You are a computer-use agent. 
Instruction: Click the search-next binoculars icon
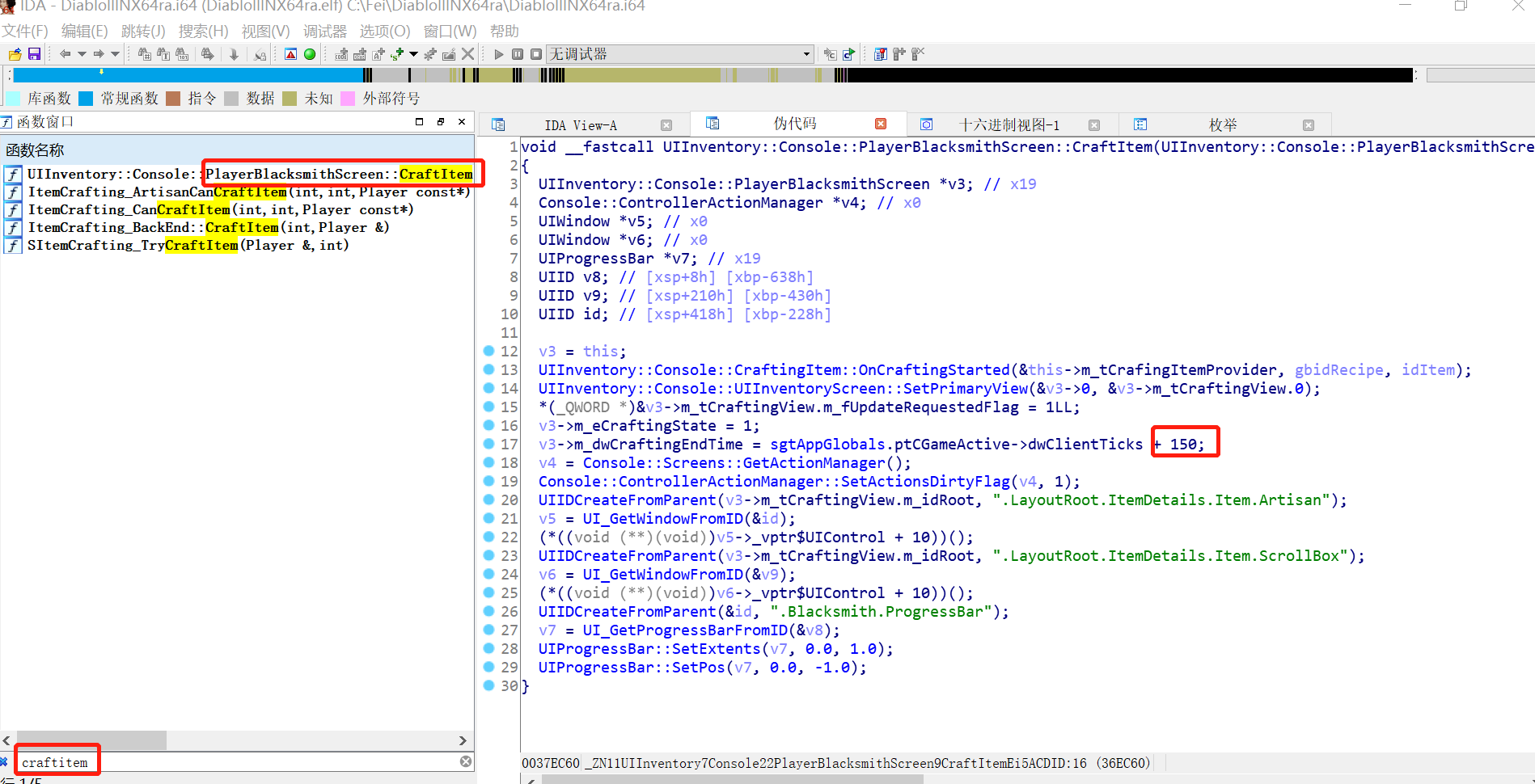tap(208, 54)
